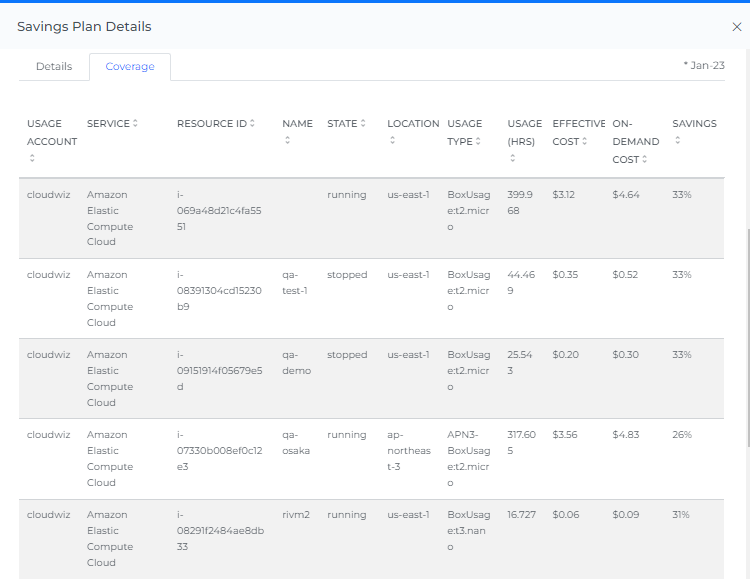Sort by On-Demand Cost column
The width and height of the screenshot is (750, 579).
[644, 159]
